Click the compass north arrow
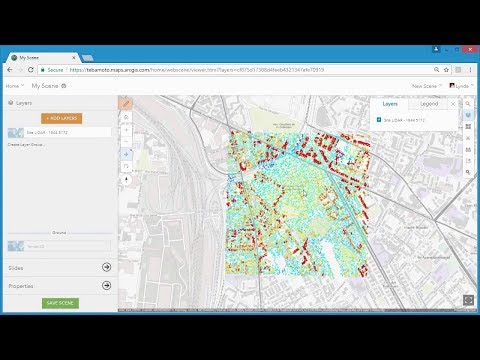This screenshot has width=480, height=360. (126, 180)
